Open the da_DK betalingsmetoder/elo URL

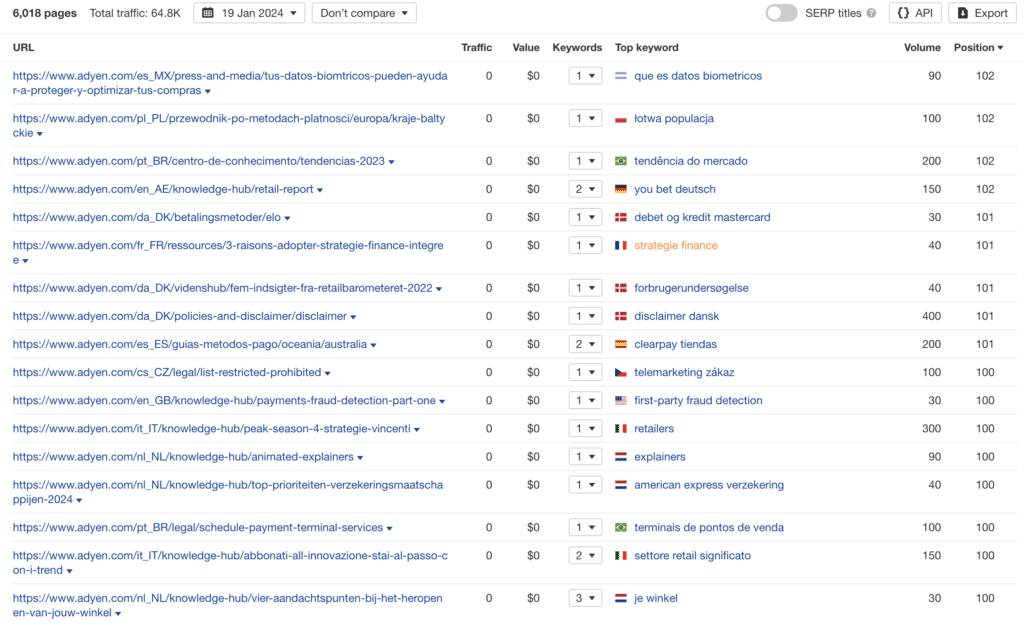(x=146, y=217)
